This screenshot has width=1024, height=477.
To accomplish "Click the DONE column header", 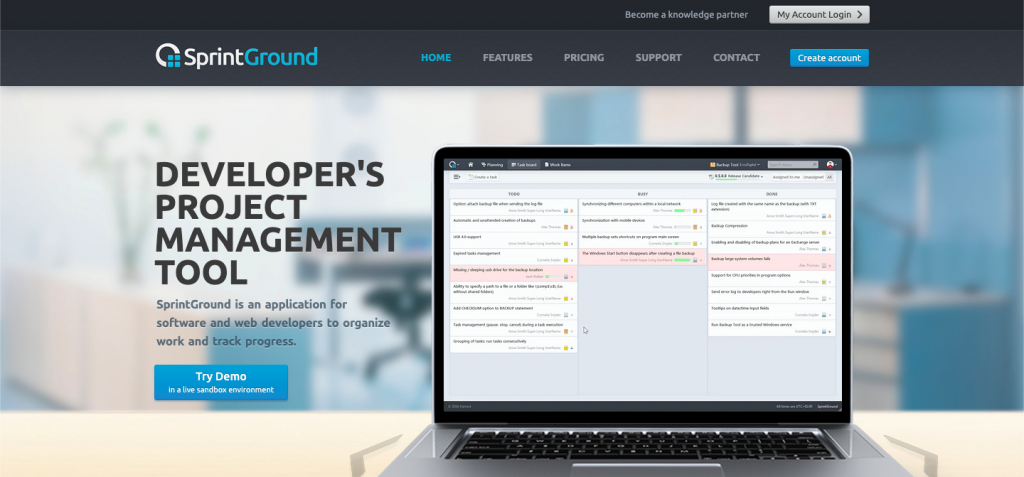I will pyautogui.click(x=772, y=194).
